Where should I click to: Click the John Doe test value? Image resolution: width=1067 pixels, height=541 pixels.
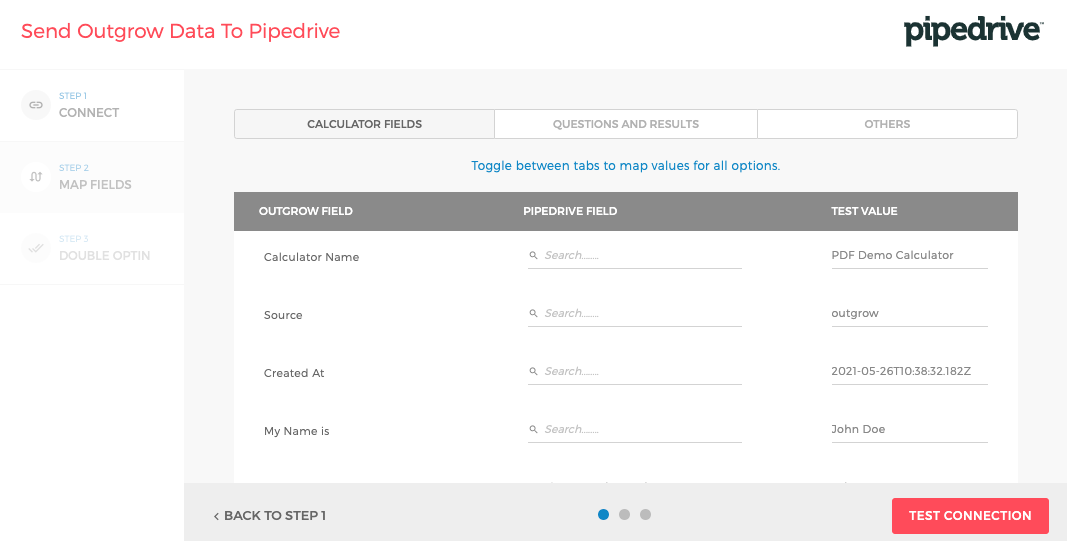click(909, 429)
